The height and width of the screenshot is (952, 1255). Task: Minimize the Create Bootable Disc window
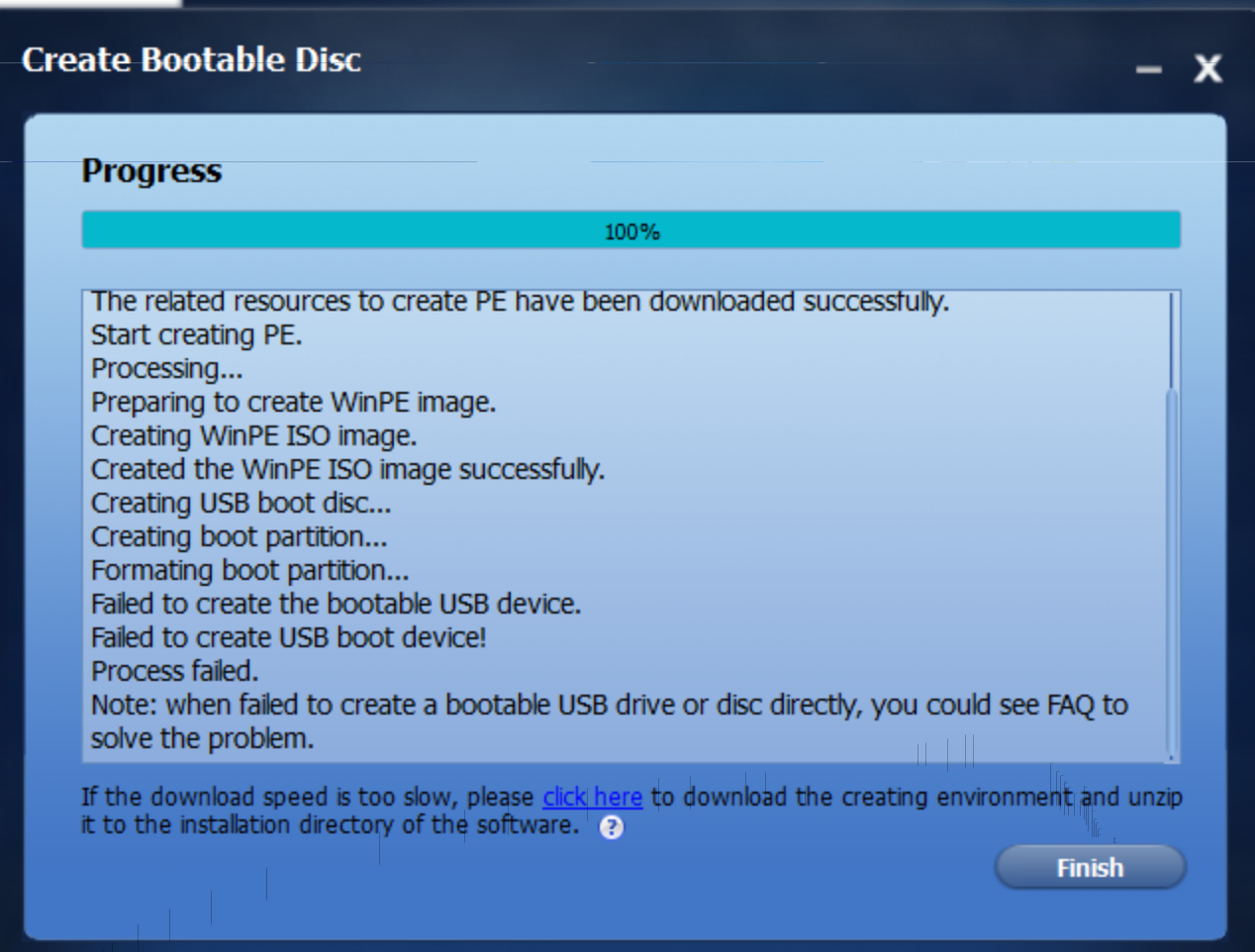[1148, 69]
